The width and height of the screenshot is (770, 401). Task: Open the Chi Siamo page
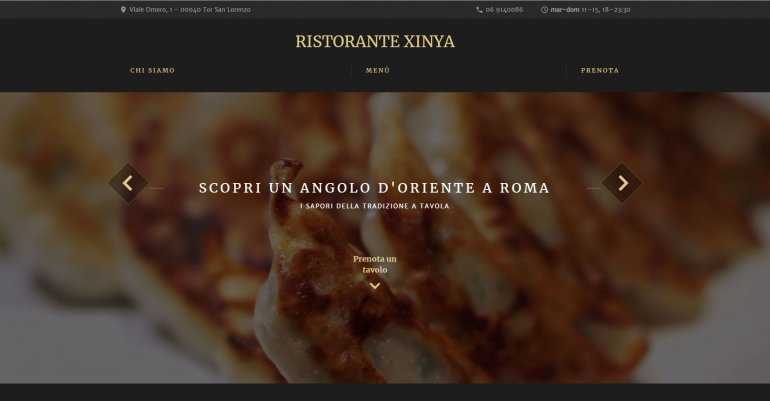click(x=152, y=71)
